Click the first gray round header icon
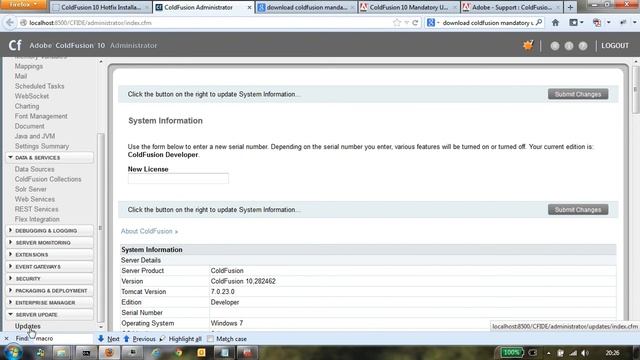640x360 pixels. (x=555, y=46)
